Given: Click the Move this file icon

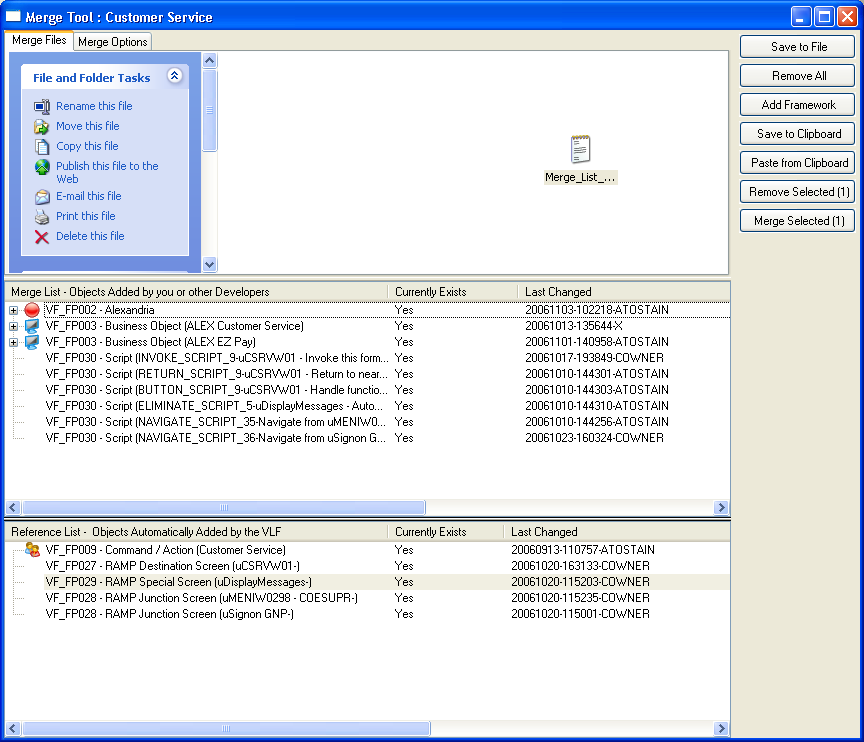Looking at the screenshot, I should (42, 126).
